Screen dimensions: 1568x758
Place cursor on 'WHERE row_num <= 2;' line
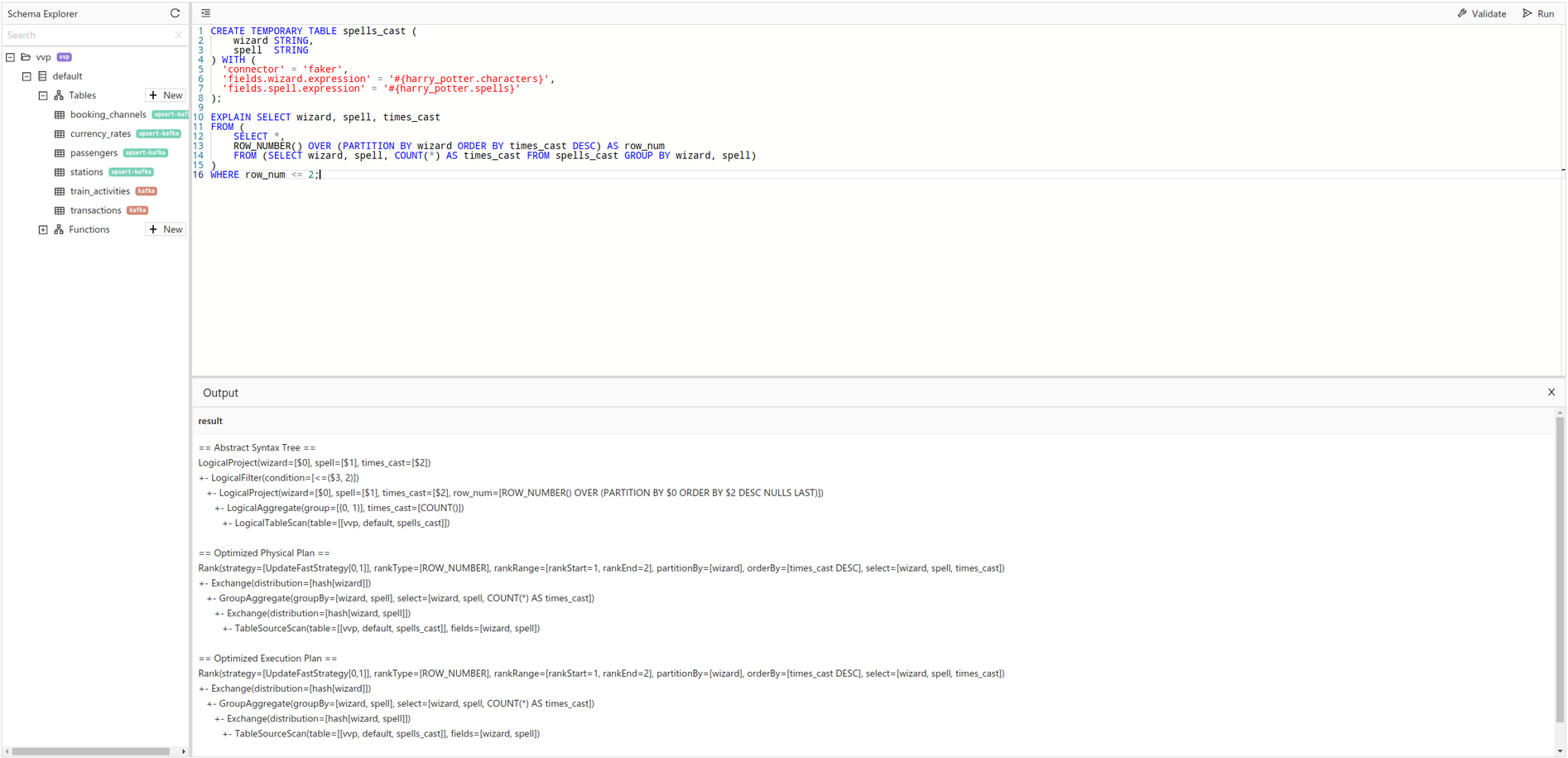[x=265, y=175]
